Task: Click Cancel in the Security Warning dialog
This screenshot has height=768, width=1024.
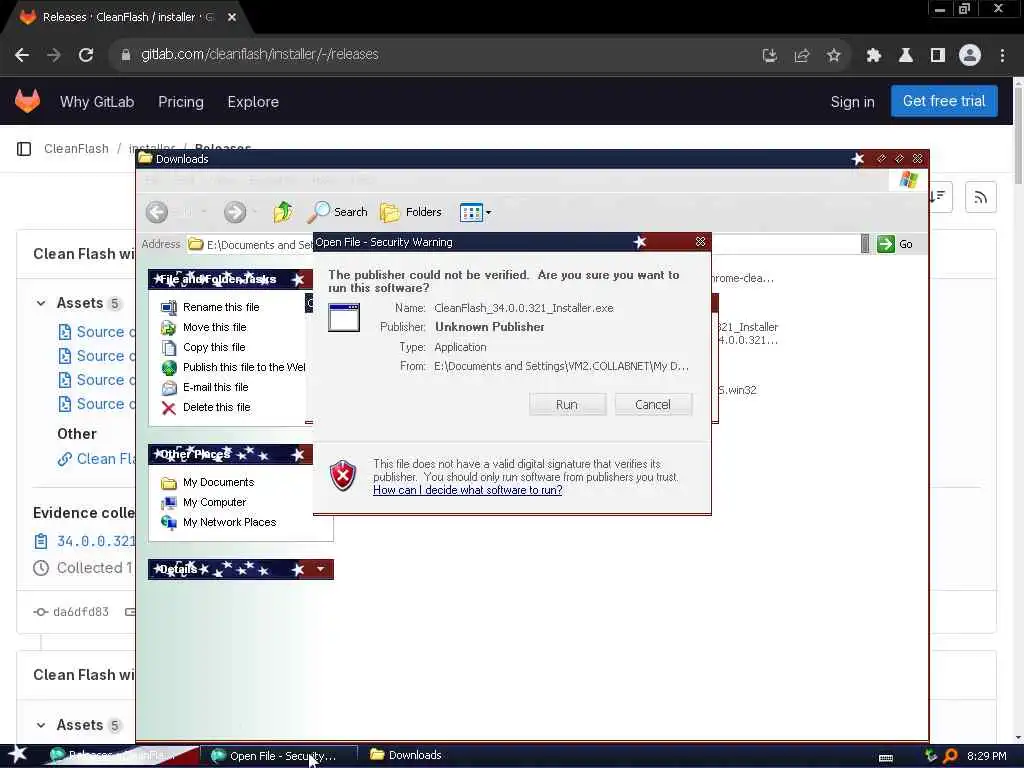Action: [x=652, y=404]
